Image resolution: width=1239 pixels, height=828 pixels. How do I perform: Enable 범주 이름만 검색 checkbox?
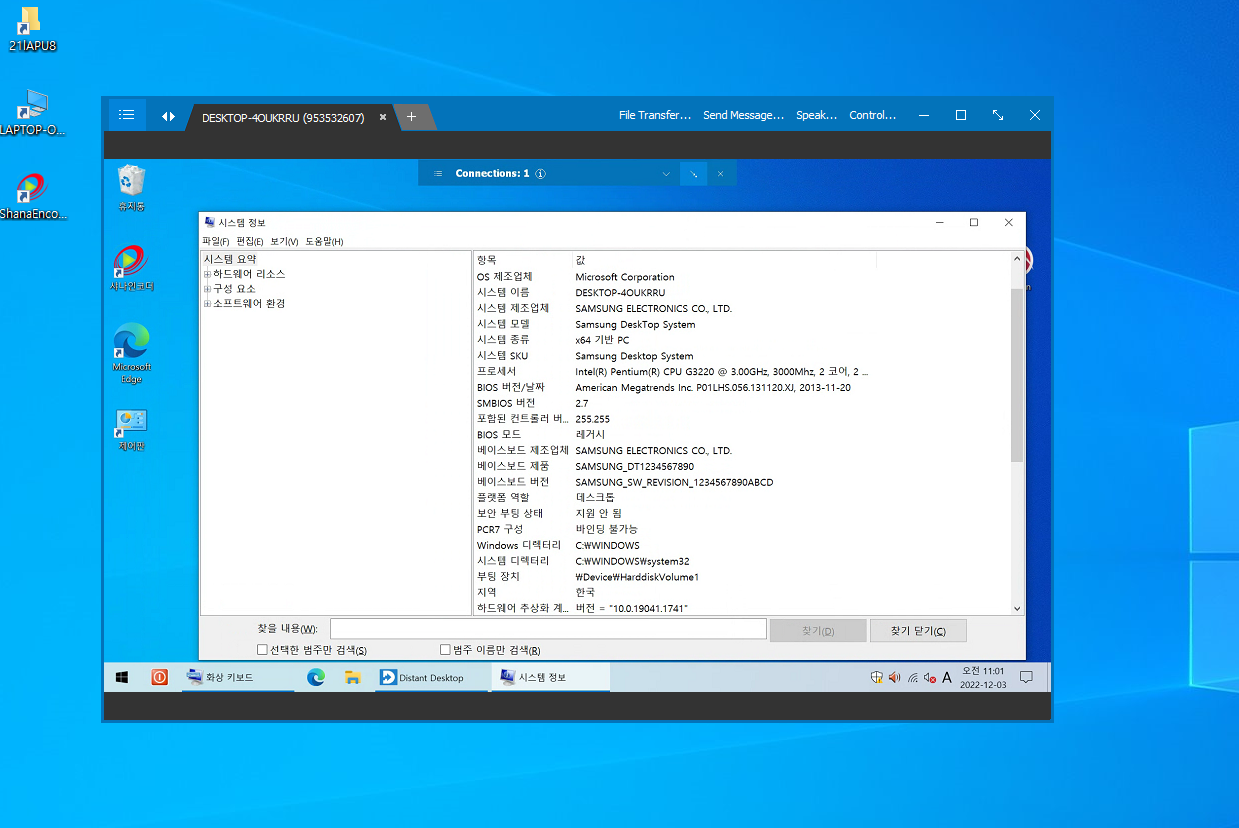(445, 650)
